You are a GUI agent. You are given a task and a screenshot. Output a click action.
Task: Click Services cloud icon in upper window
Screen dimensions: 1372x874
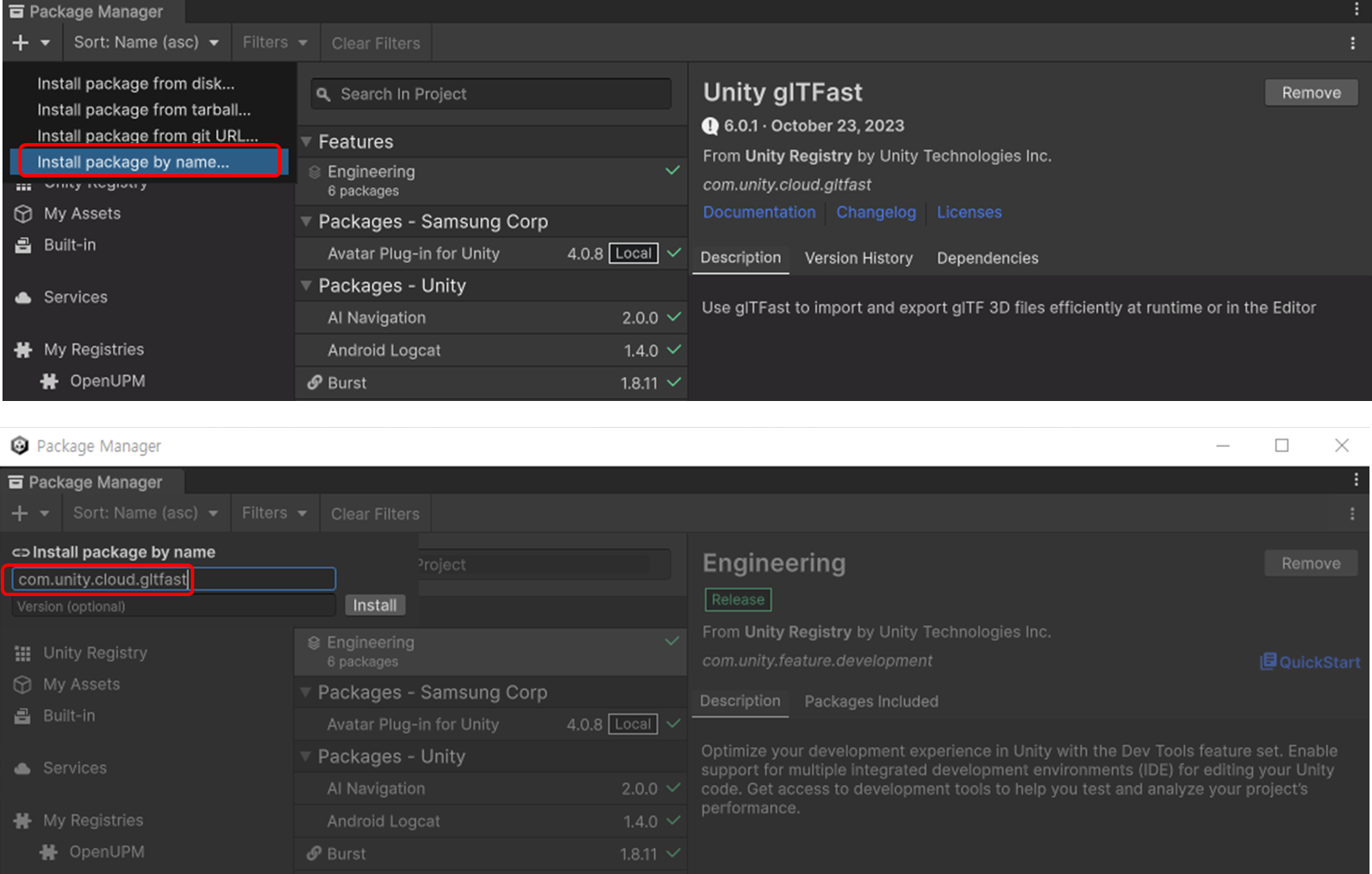[x=23, y=297]
